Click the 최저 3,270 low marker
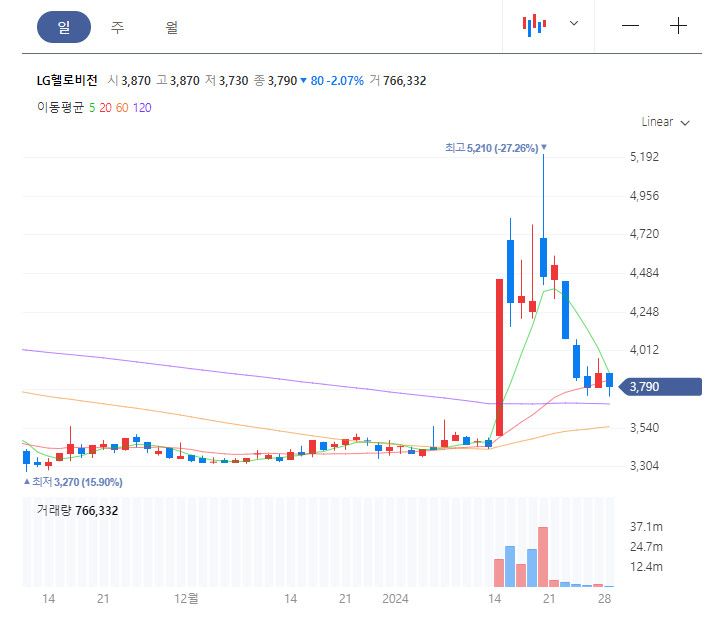Image resolution: width=715 pixels, height=630 pixels. point(73,482)
